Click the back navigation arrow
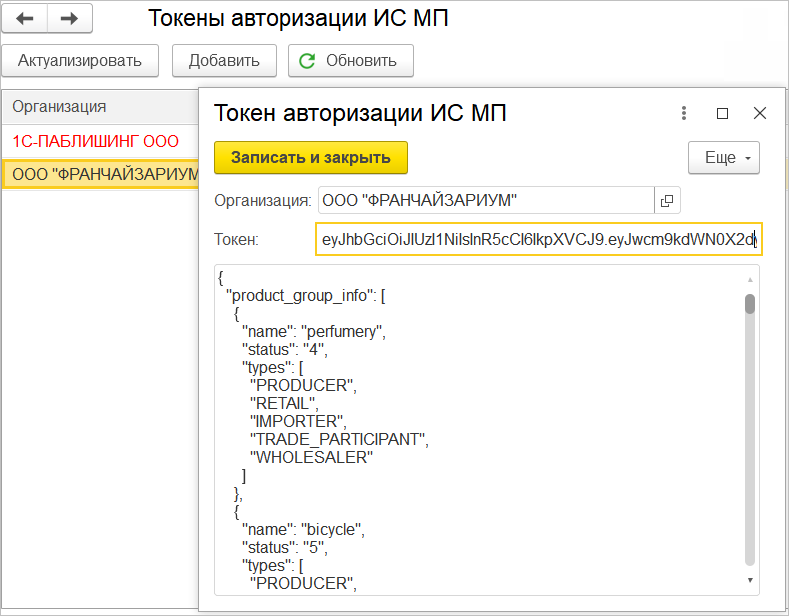 [25, 19]
